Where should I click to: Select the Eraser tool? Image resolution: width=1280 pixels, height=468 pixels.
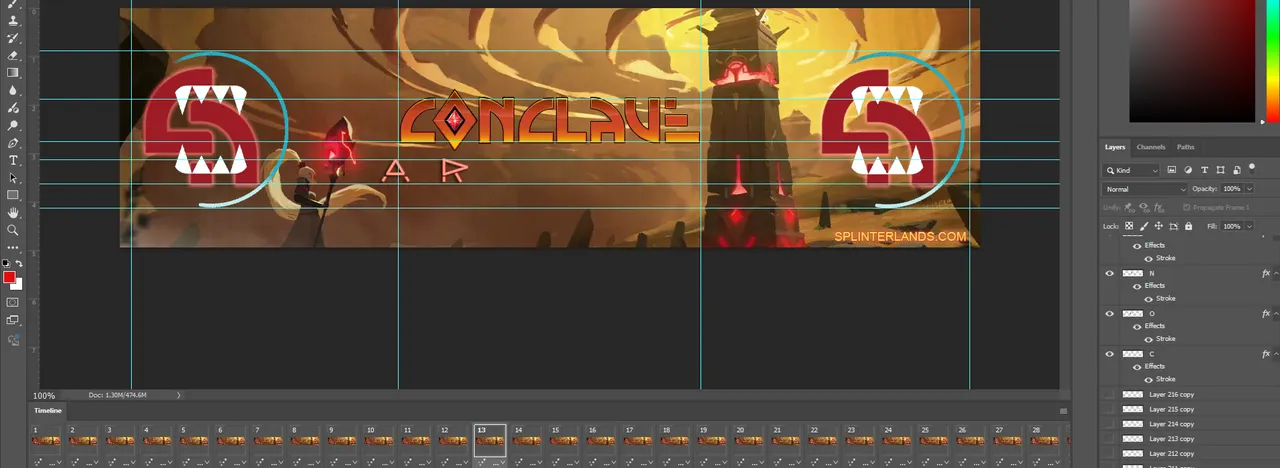click(13, 55)
